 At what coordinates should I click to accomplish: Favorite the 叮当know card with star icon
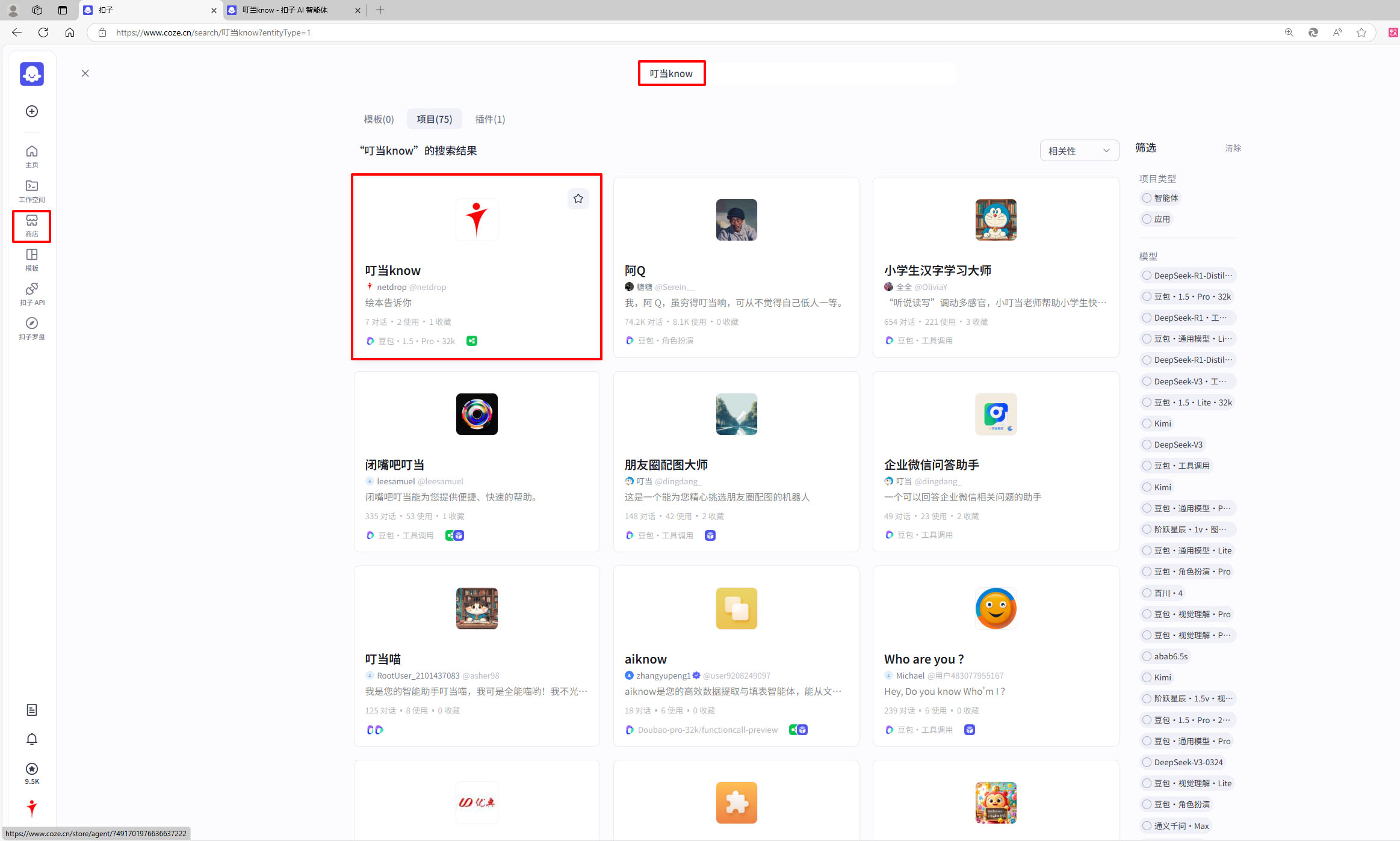point(578,199)
